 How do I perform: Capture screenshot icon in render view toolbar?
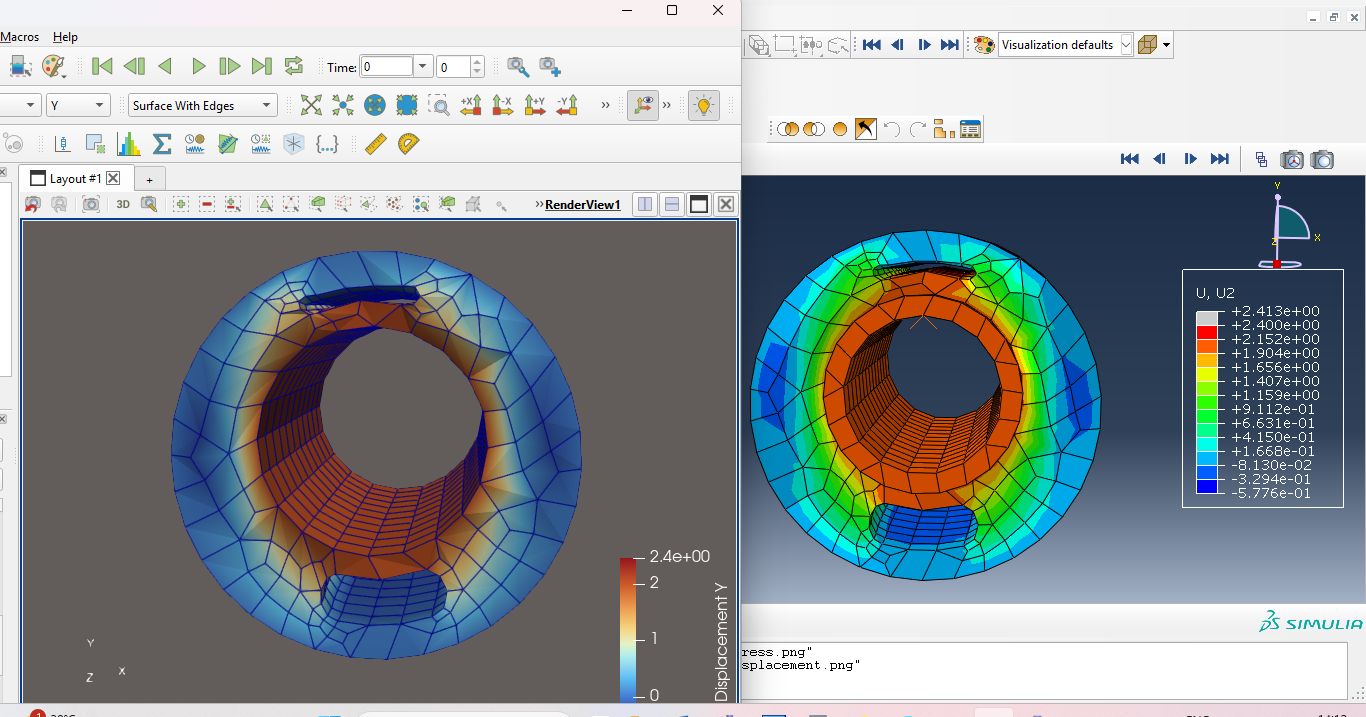(x=91, y=204)
